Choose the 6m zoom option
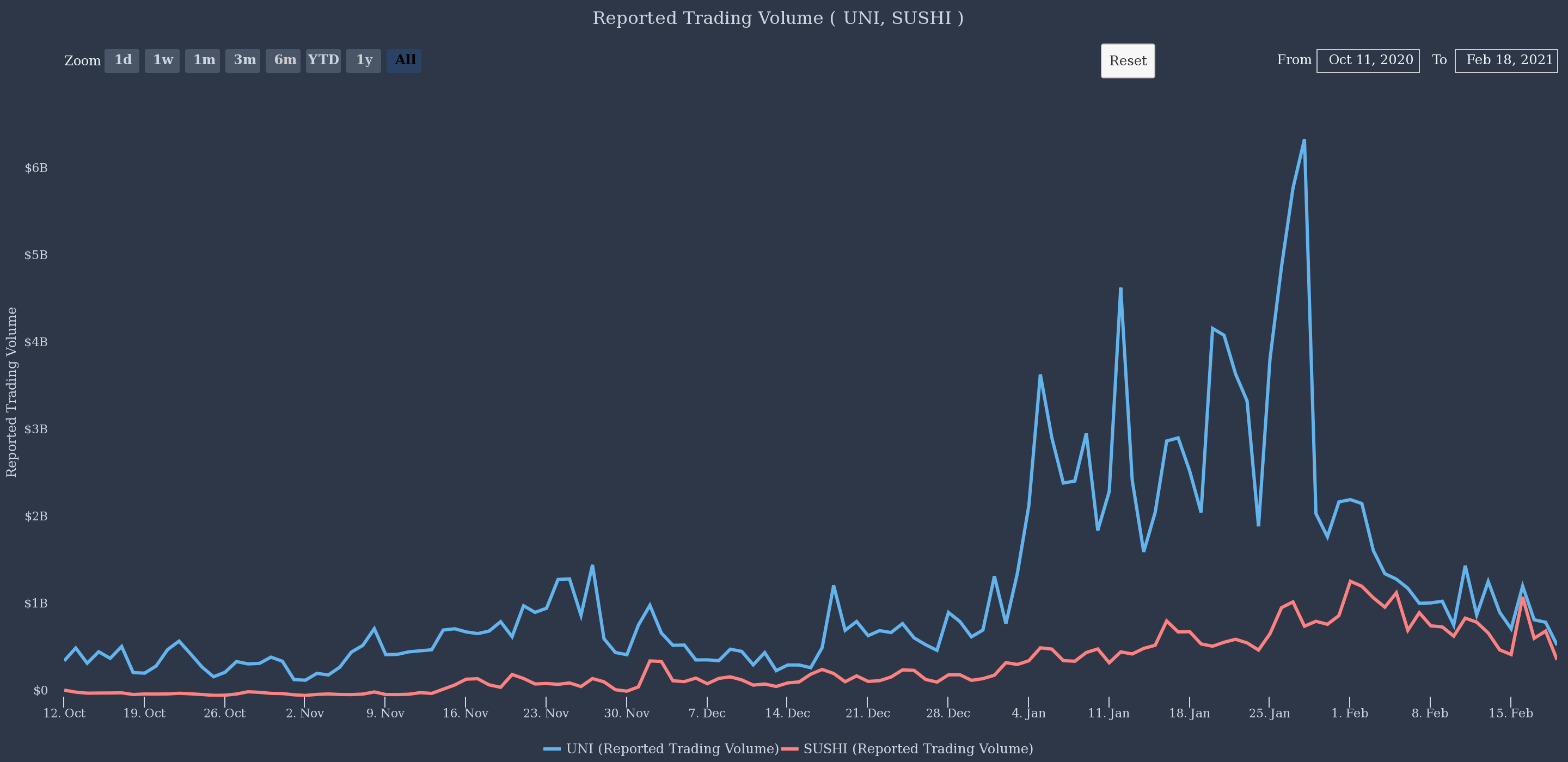This screenshot has width=1568, height=762. (283, 60)
